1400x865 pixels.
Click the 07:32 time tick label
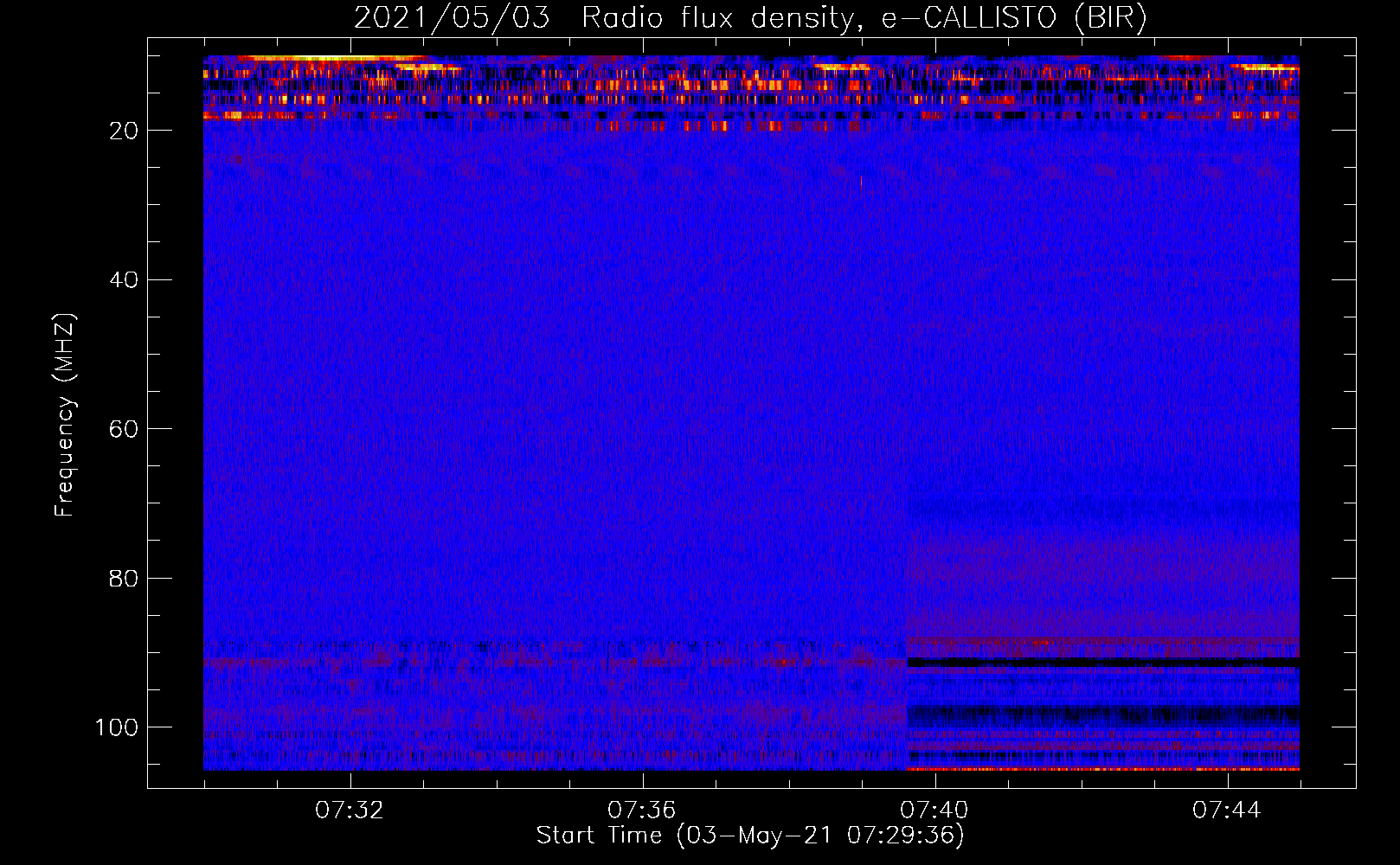pos(350,811)
